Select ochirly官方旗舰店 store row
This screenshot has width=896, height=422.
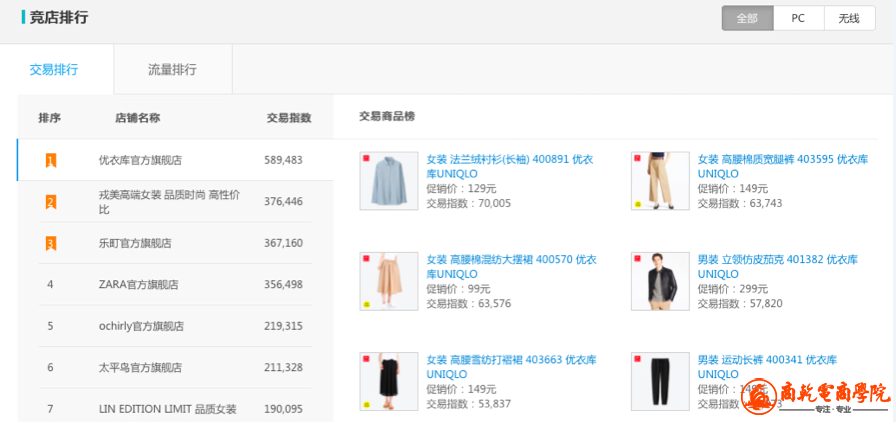click(x=175, y=326)
